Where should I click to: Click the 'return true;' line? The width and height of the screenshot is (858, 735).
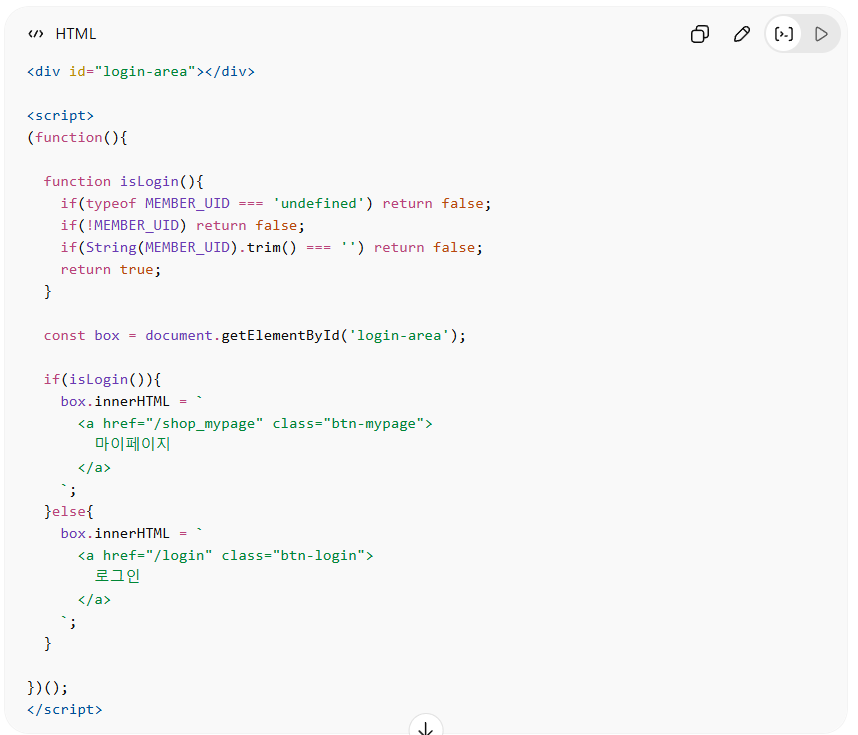pos(111,269)
